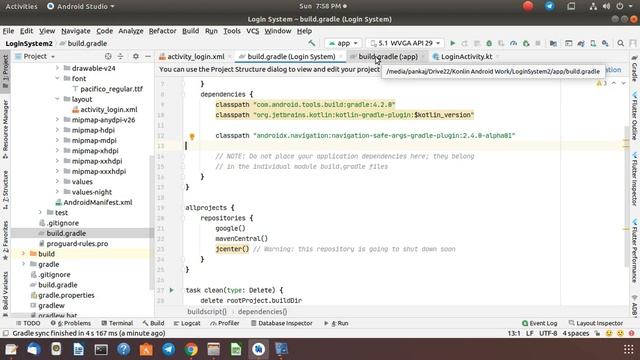Image resolution: width=640 pixels, height=360 pixels.
Task: Click the Sync Project with Gradle icon
Action: pos(581,43)
